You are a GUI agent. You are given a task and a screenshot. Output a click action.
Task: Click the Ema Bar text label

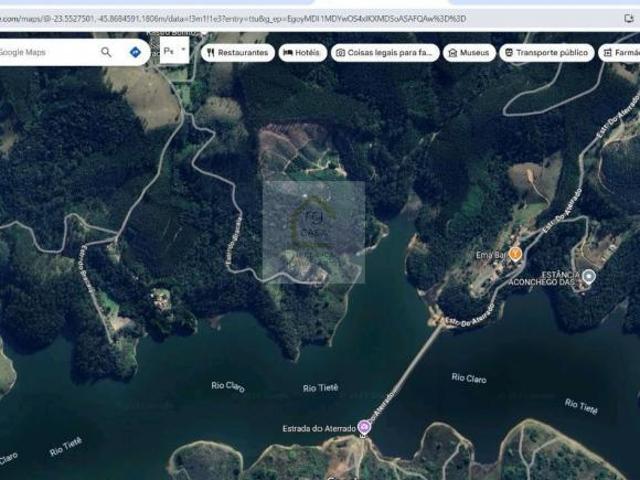[490, 255]
